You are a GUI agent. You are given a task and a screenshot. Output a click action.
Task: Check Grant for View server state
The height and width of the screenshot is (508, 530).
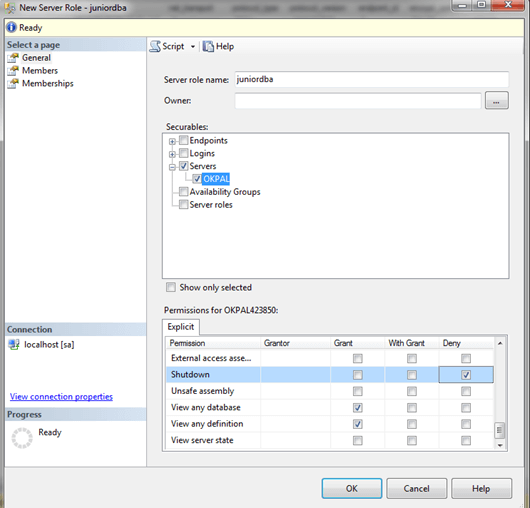coord(358,440)
